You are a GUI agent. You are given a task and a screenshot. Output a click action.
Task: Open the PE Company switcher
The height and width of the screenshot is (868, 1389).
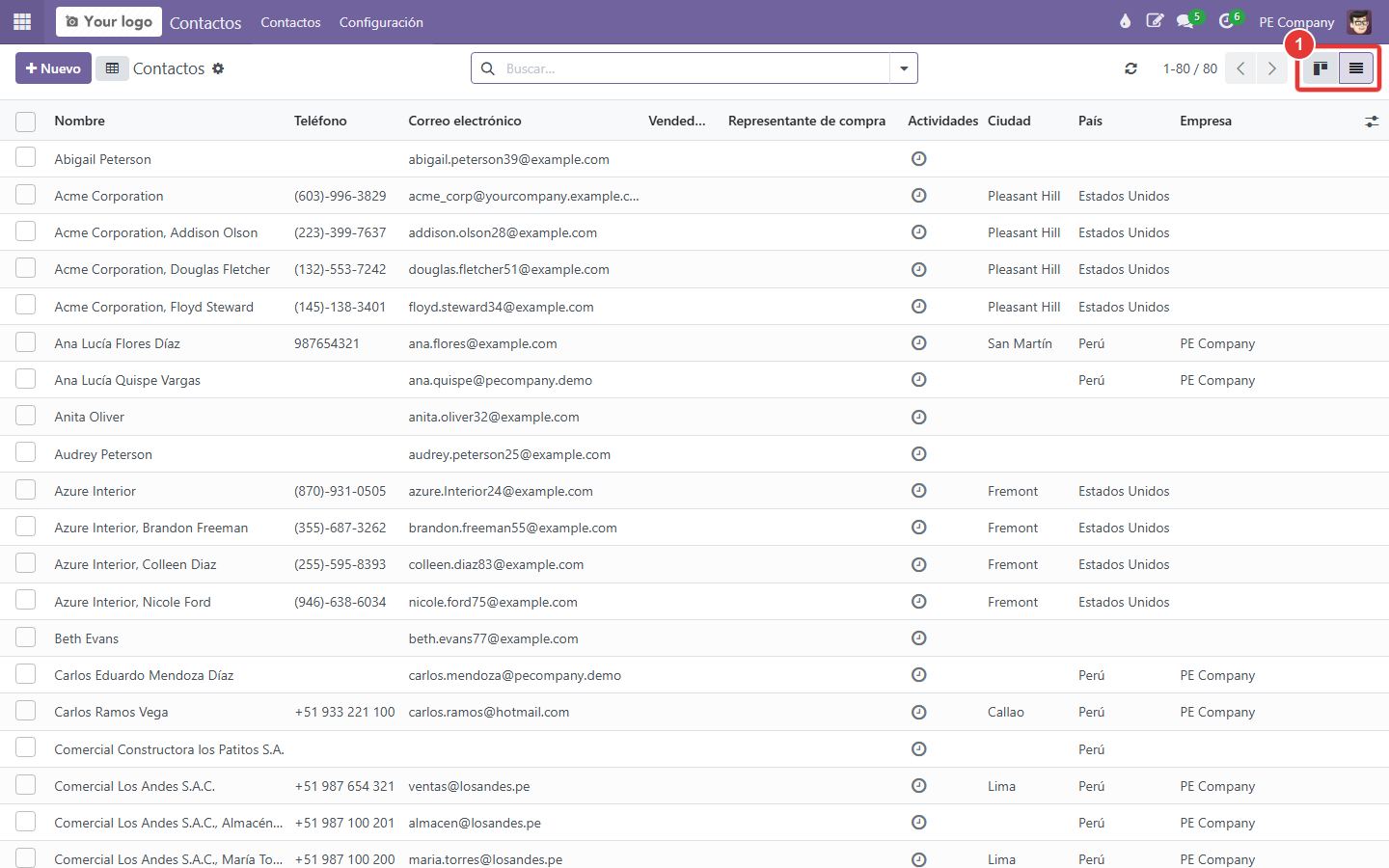[1296, 22]
